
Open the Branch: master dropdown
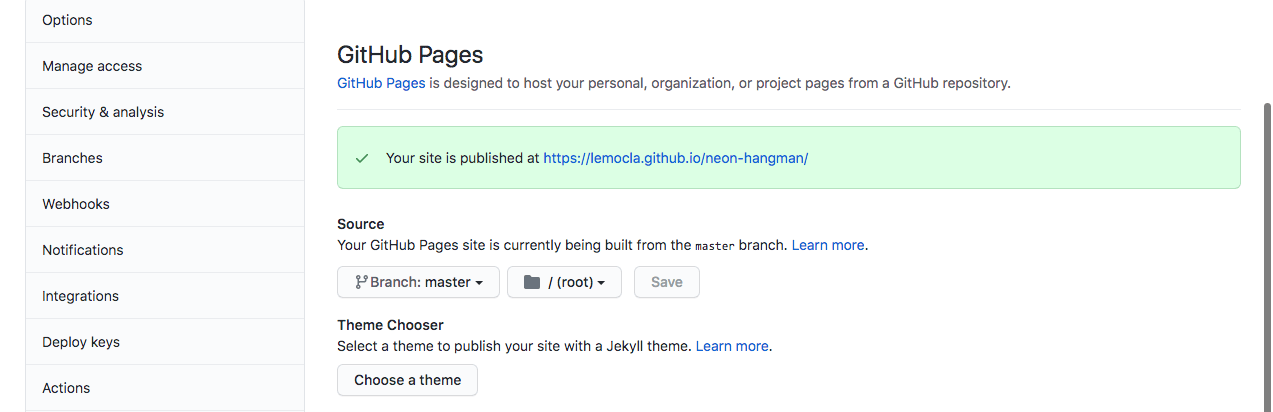click(x=418, y=282)
